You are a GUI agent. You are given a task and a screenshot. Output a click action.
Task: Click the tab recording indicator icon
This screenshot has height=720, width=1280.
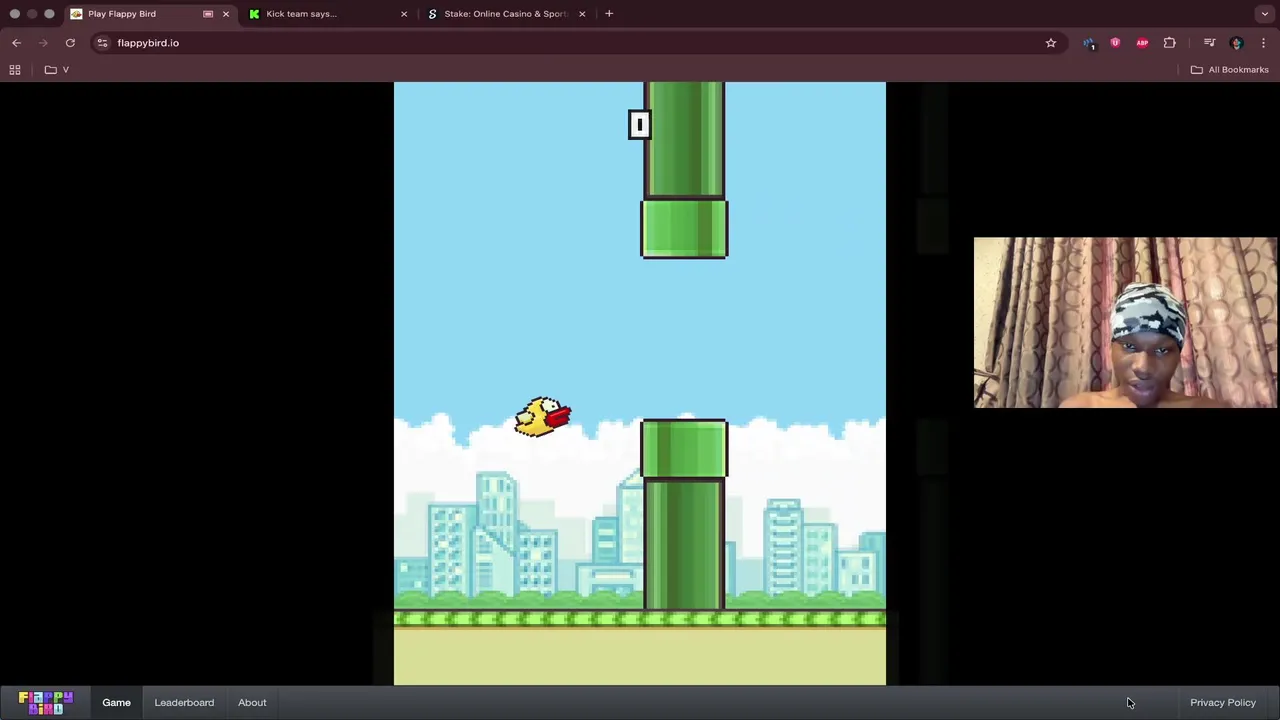(x=208, y=14)
